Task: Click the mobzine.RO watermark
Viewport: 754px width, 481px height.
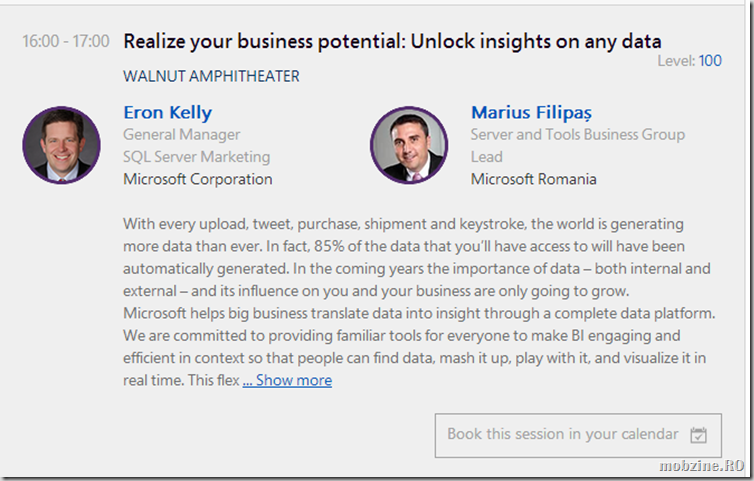Action: click(x=702, y=465)
